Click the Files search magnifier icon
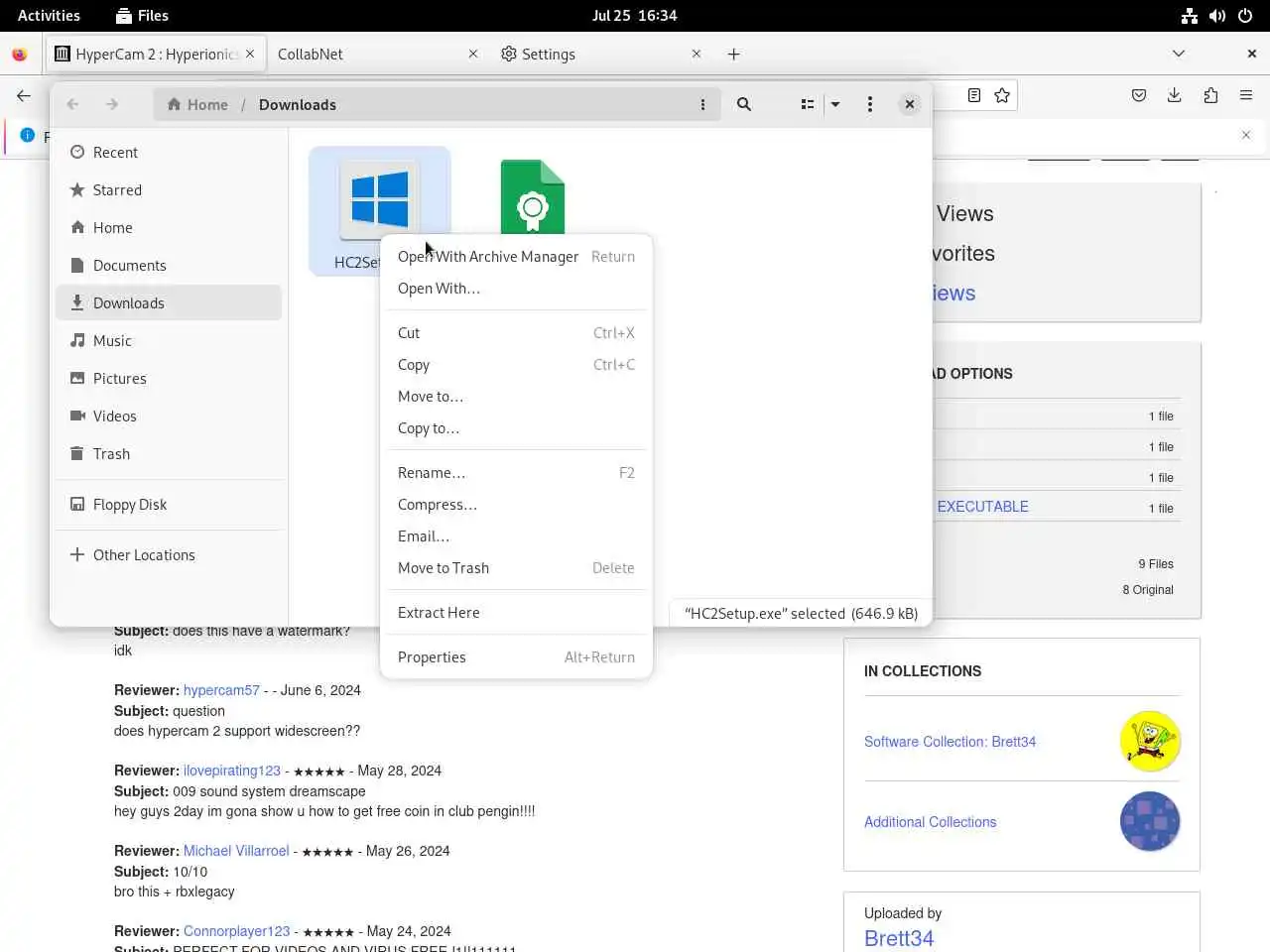The image size is (1270, 952). [744, 104]
